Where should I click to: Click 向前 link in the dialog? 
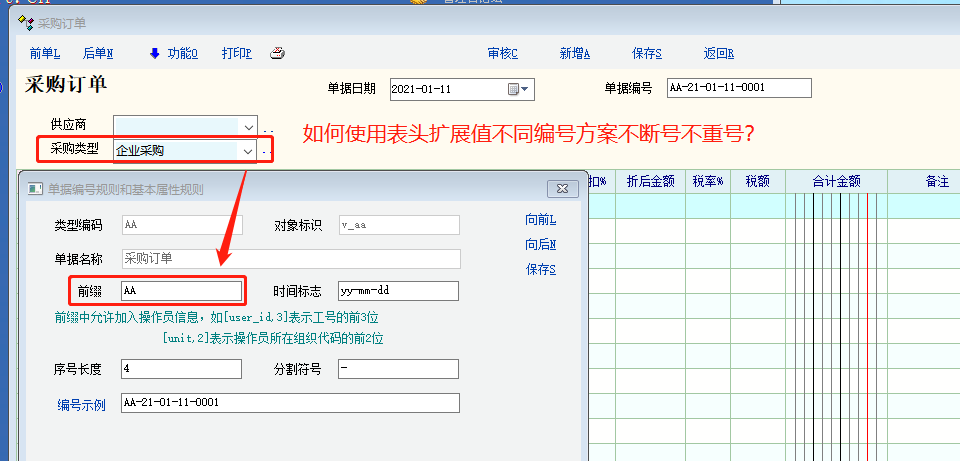(540, 220)
